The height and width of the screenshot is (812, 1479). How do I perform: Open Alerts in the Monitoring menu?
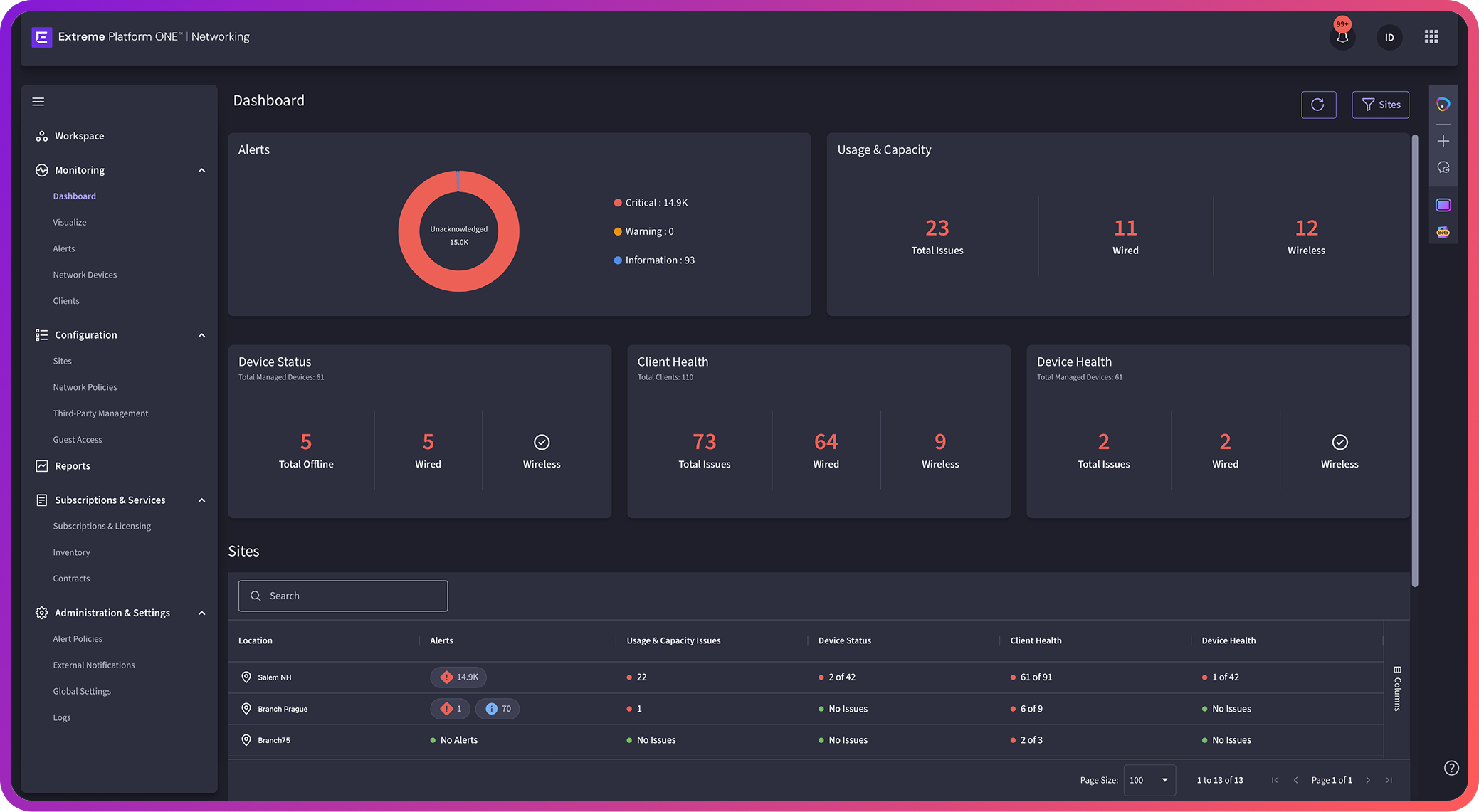click(64, 249)
